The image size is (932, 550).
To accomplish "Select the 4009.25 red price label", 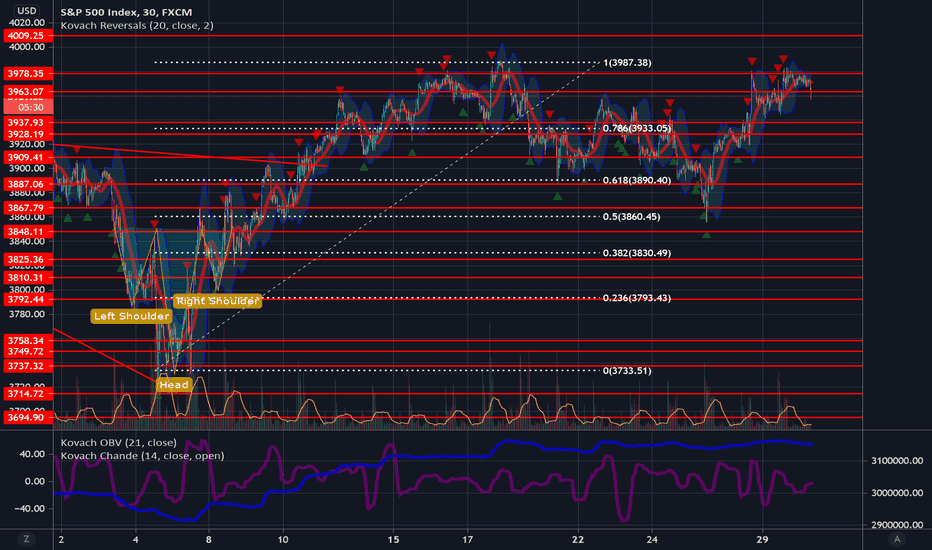I will point(28,36).
